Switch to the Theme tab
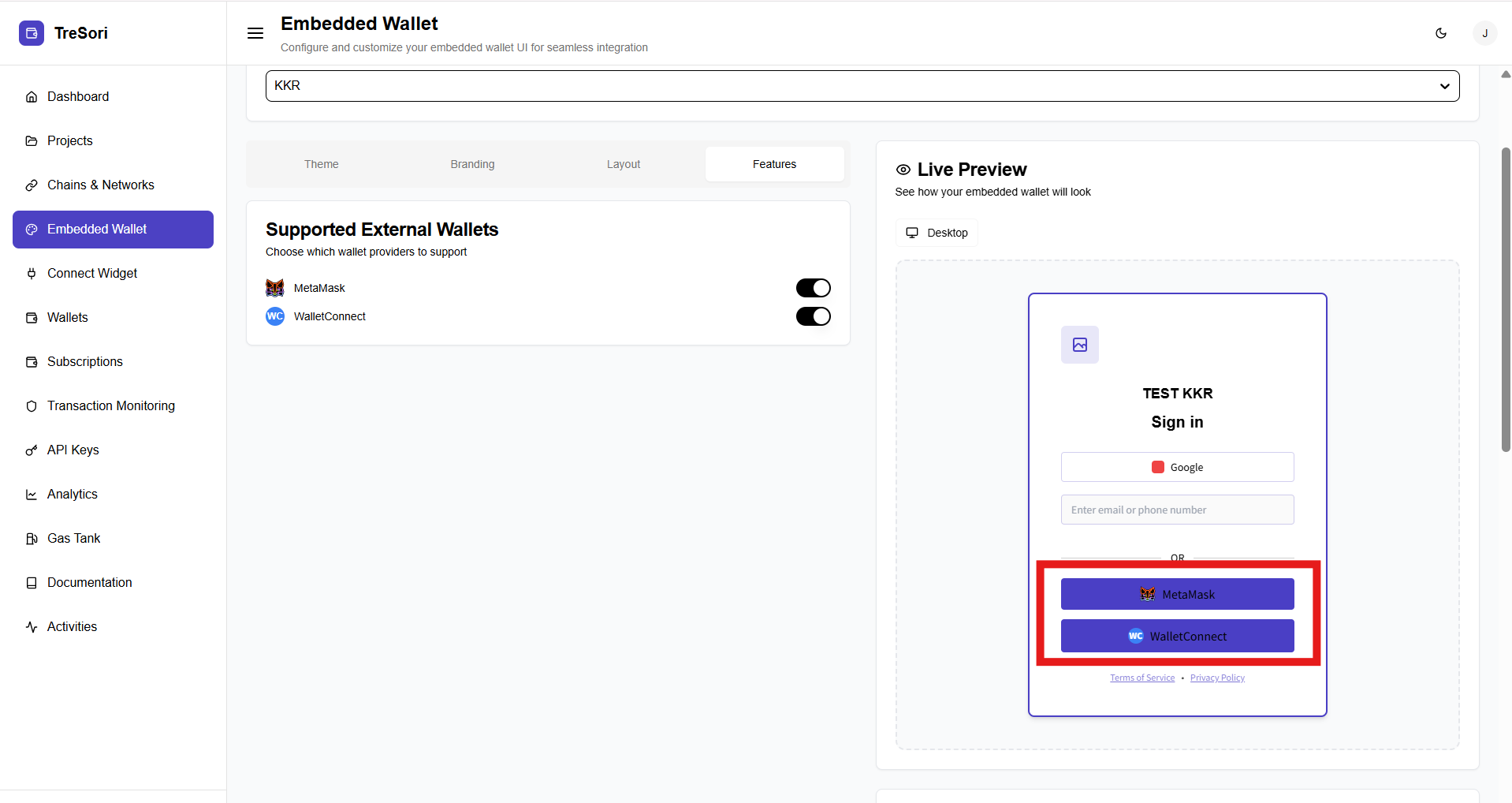This screenshot has height=803, width=1512. click(x=322, y=164)
